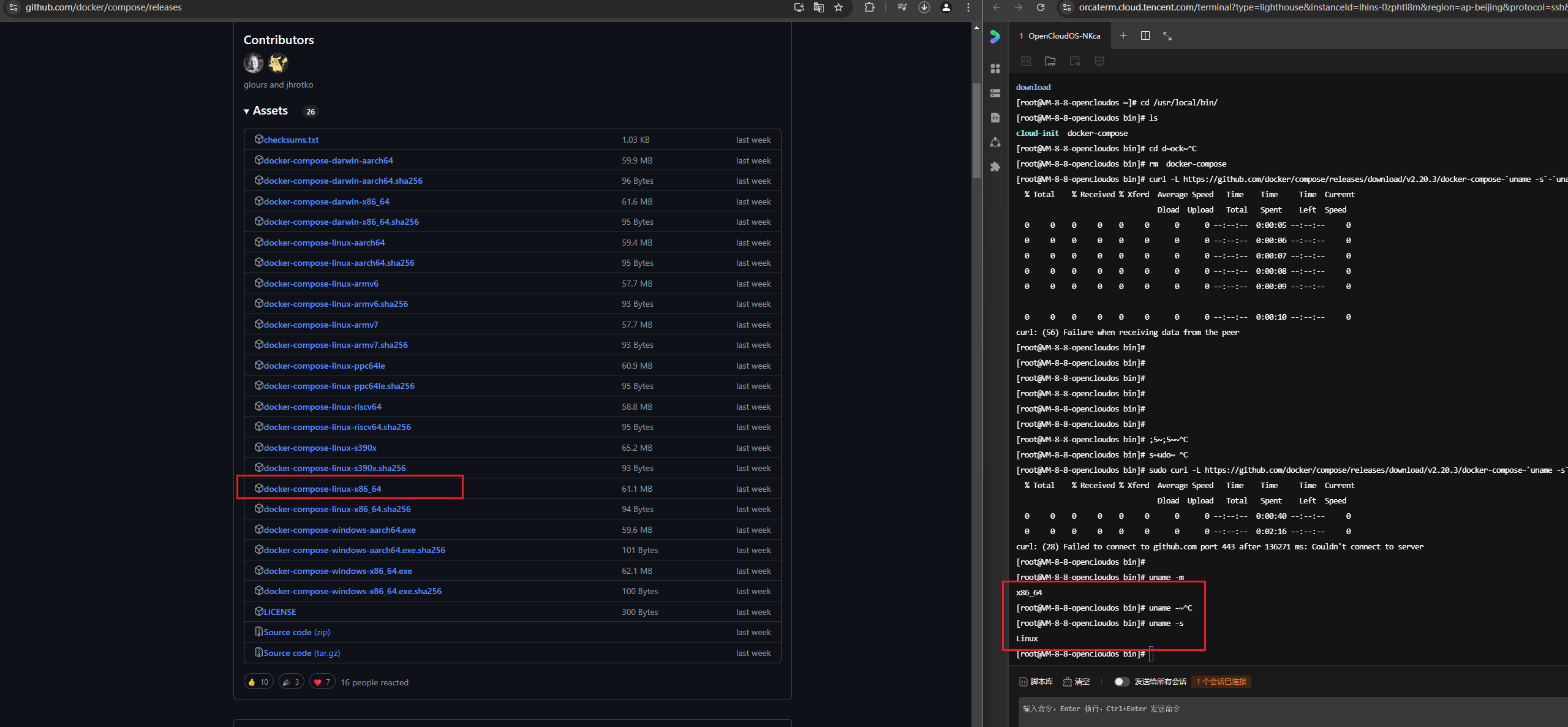The image size is (1568, 727).
Task: Click the clear terminal (清空) button
Action: [1077, 682]
